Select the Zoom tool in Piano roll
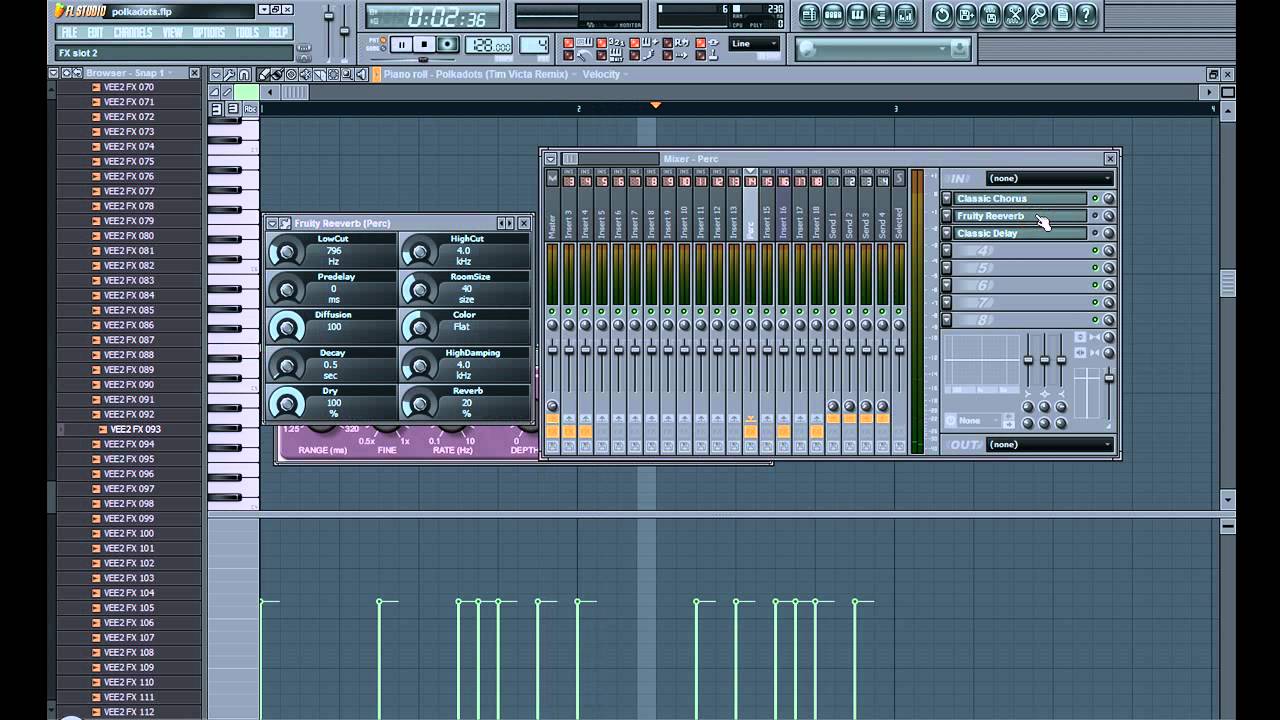 coord(347,74)
